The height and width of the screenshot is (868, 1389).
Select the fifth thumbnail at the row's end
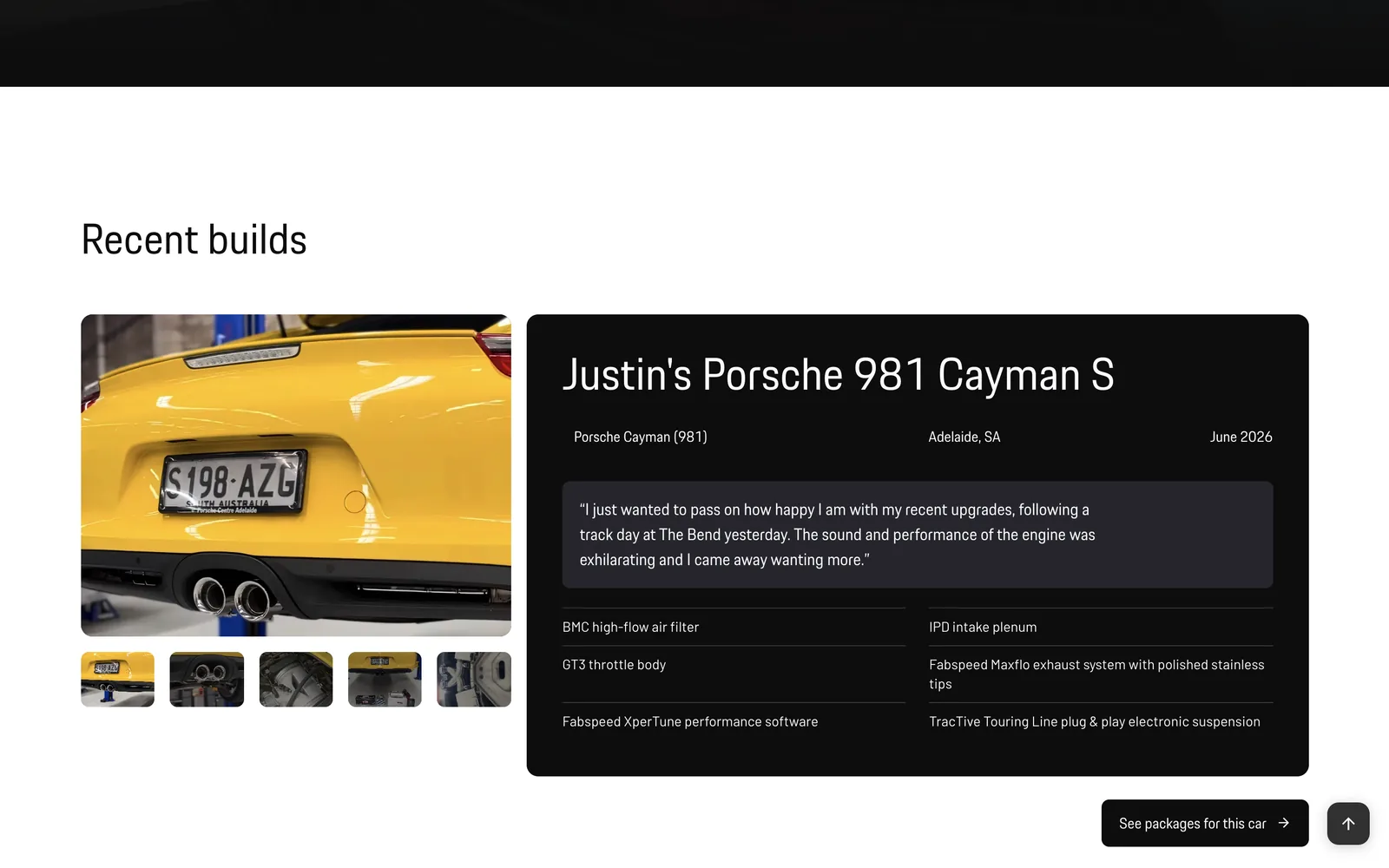coord(474,680)
